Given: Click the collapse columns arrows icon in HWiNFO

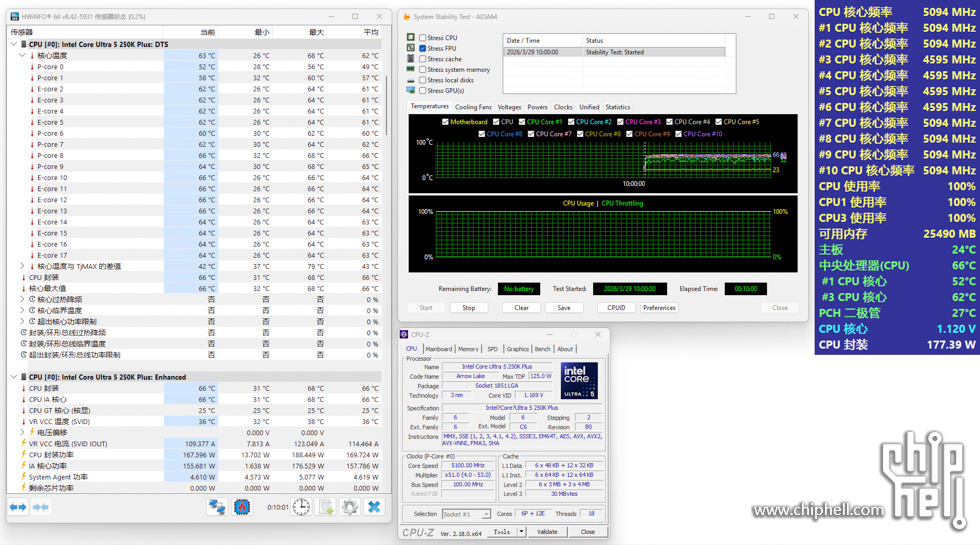Looking at the screenshot, I should pyautogui.click(x=41, y=507).
